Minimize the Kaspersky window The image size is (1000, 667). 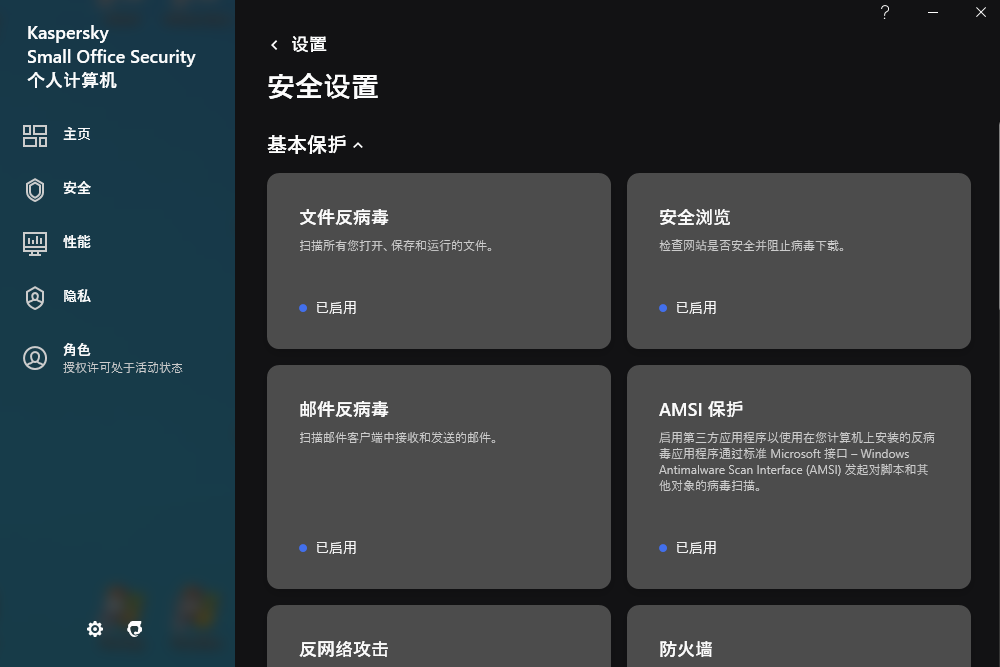[x=932, y=12]
